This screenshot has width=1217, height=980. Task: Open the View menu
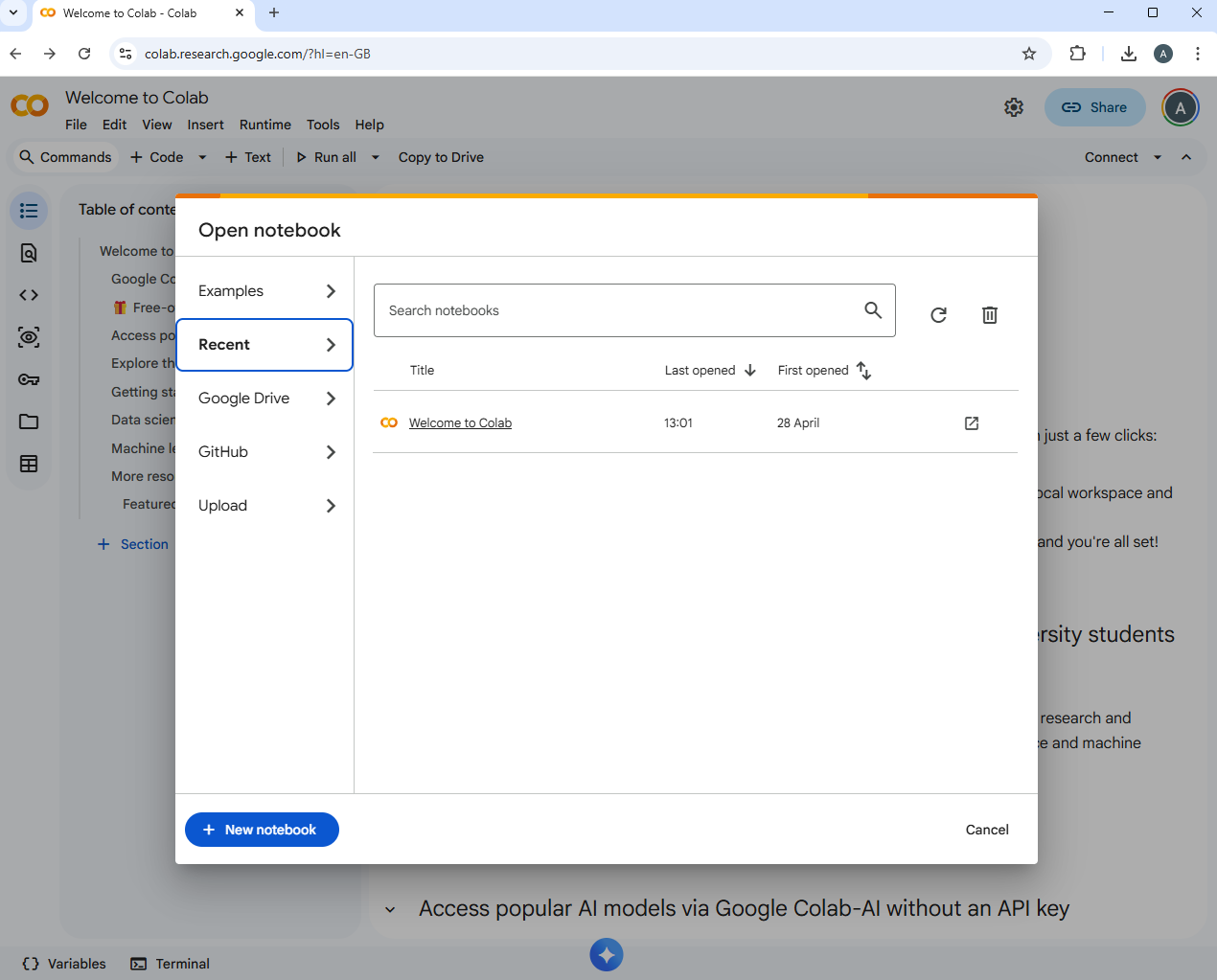tap(157, 125)
